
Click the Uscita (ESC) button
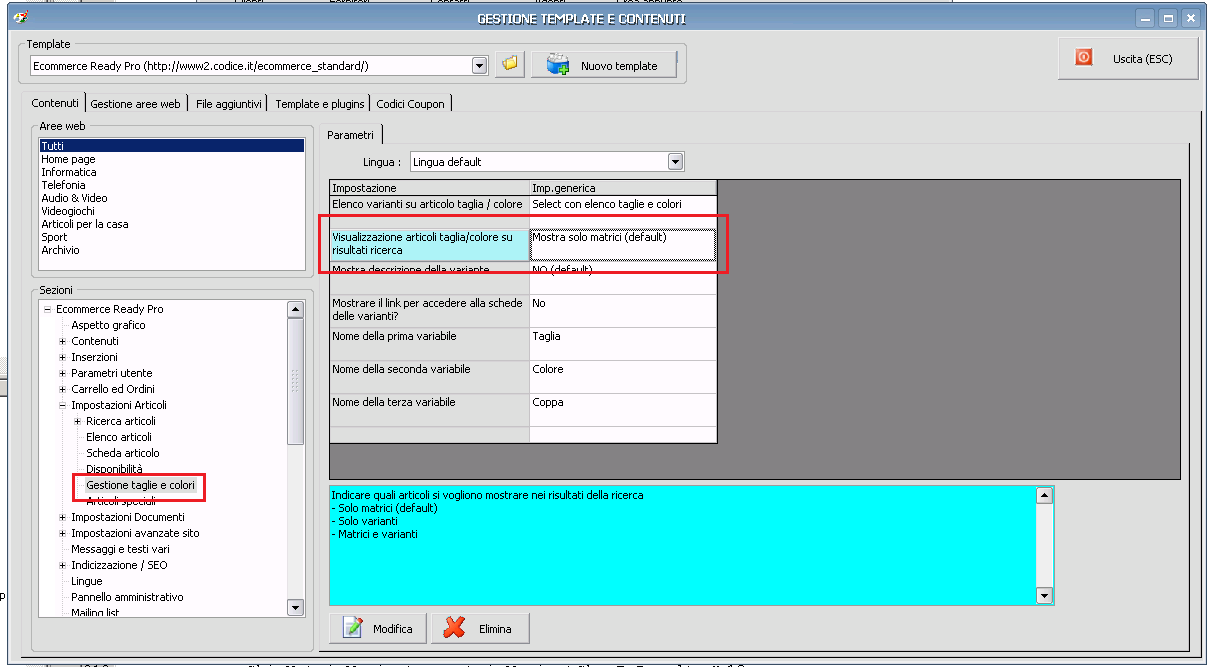point(1128,59)
